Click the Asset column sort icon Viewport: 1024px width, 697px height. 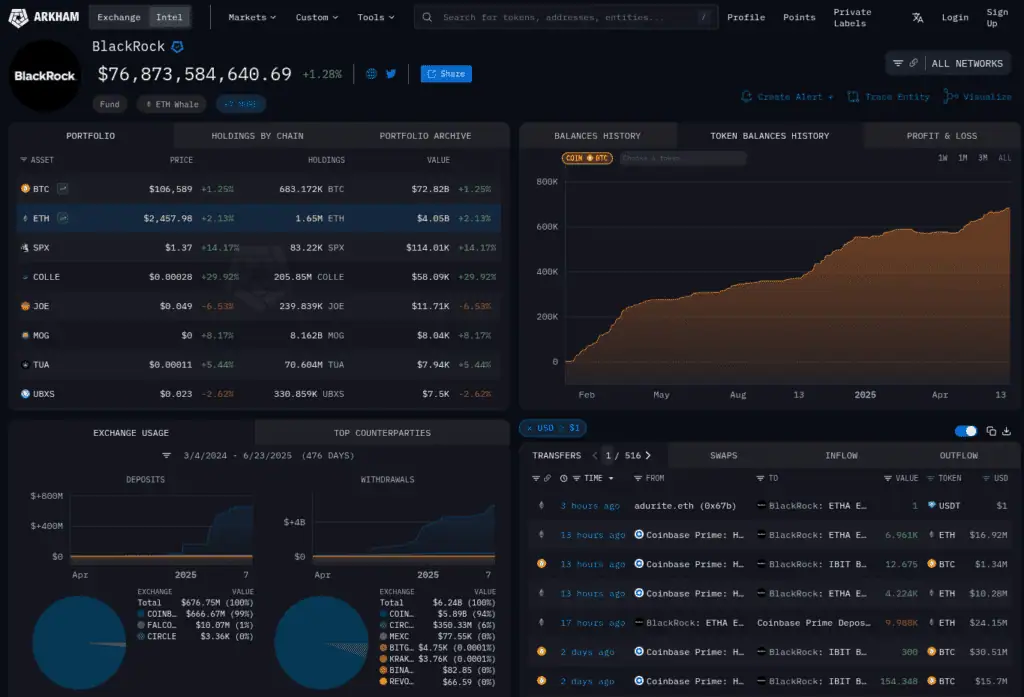[x=24, y=159]
